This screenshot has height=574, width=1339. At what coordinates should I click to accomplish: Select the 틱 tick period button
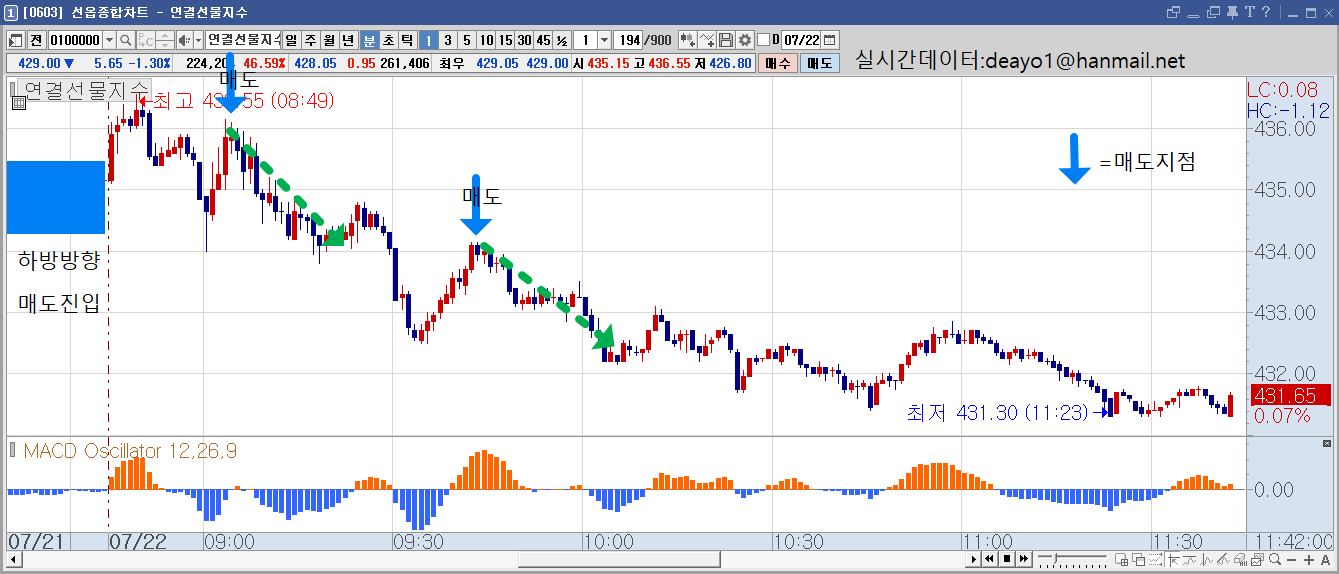[407, 40]
